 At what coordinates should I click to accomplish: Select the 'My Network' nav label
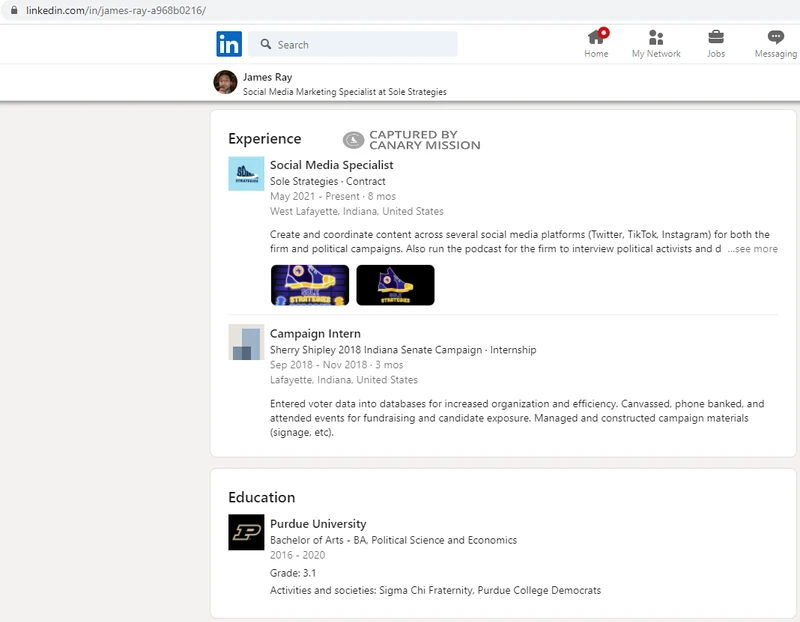click(x=656, y=54)
